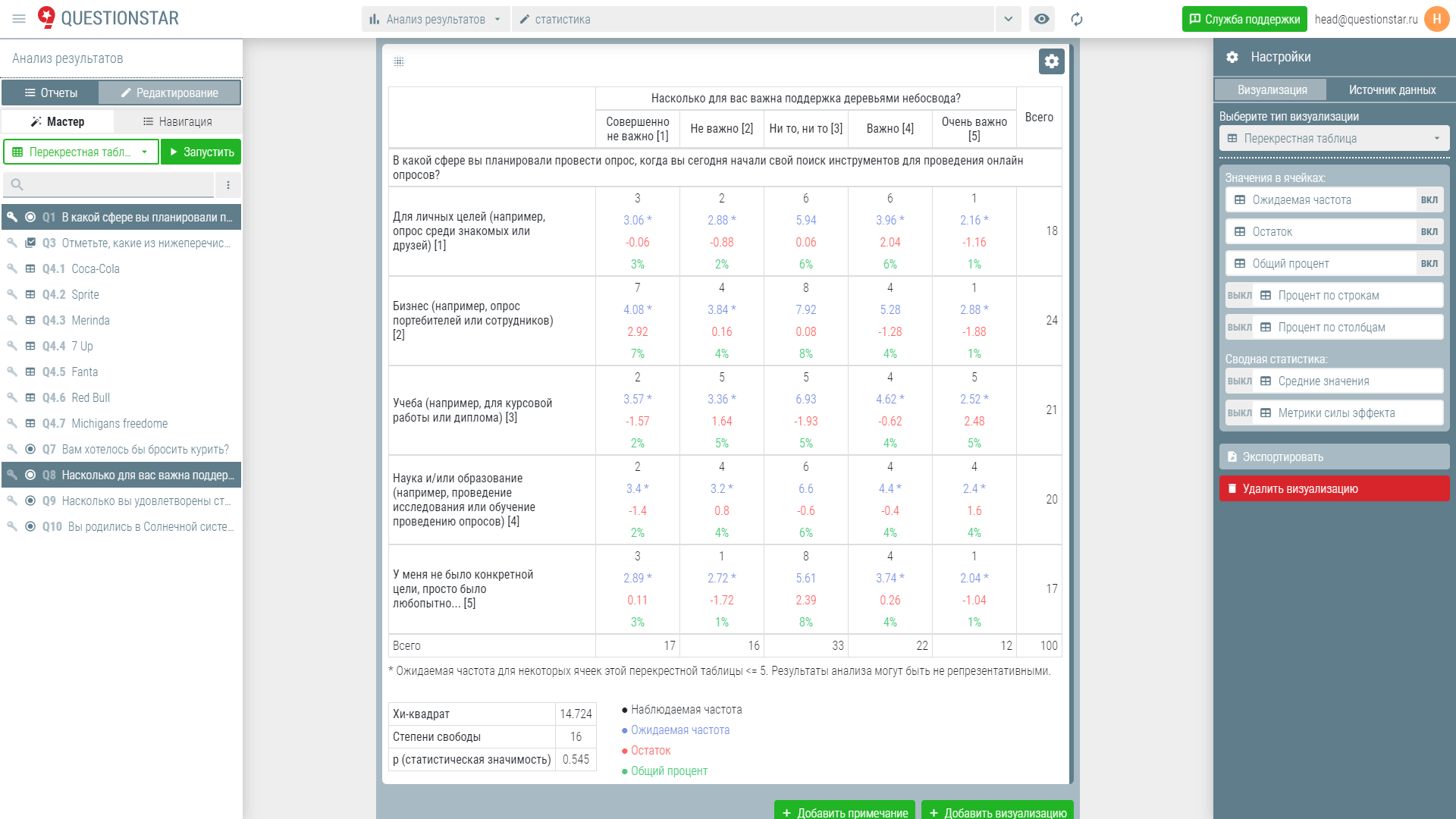1456x819 pixels.
Task: Select question Q1 В какой сфере
Action: click(121, 217)
